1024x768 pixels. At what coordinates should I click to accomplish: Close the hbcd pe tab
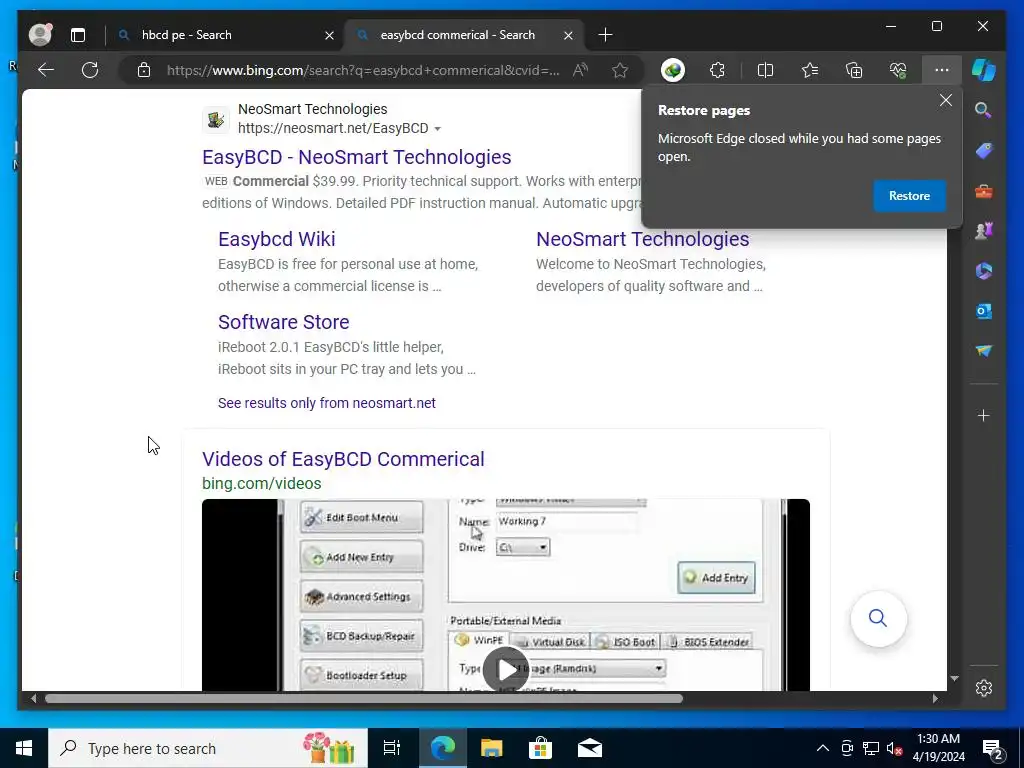click(x=330, y=35)
